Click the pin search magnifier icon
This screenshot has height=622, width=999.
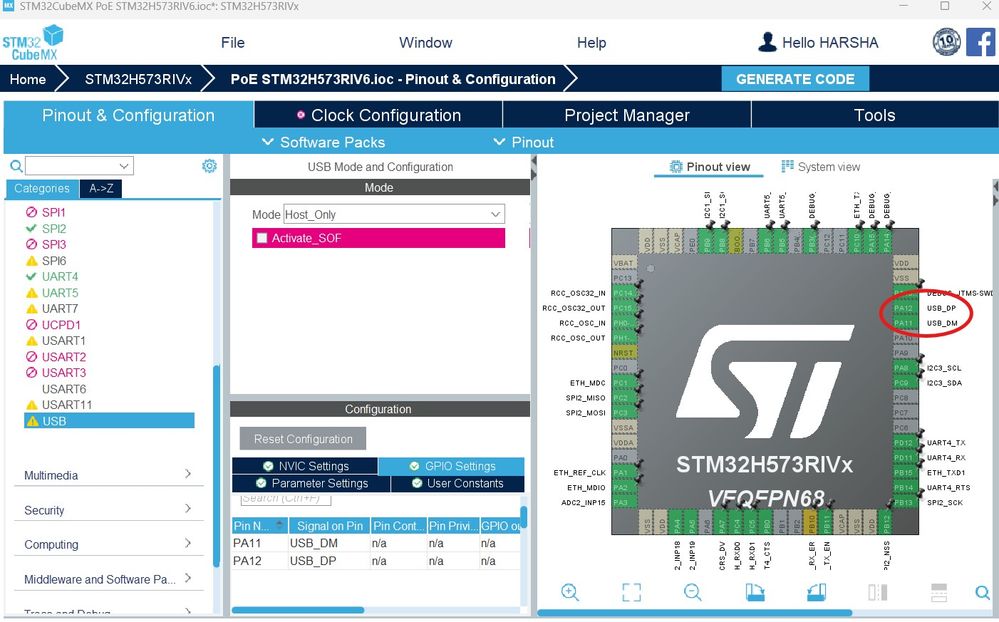click(x=982, y=593)
